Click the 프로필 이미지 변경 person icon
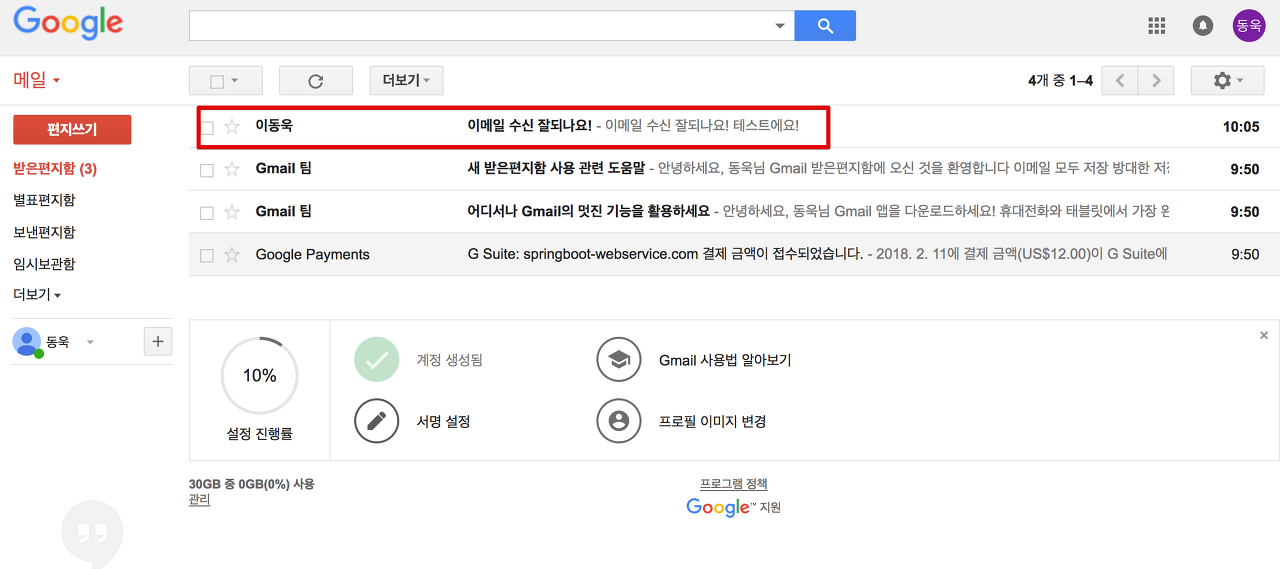The width and height of the screenshot is (1280, 569). point(619,421)
